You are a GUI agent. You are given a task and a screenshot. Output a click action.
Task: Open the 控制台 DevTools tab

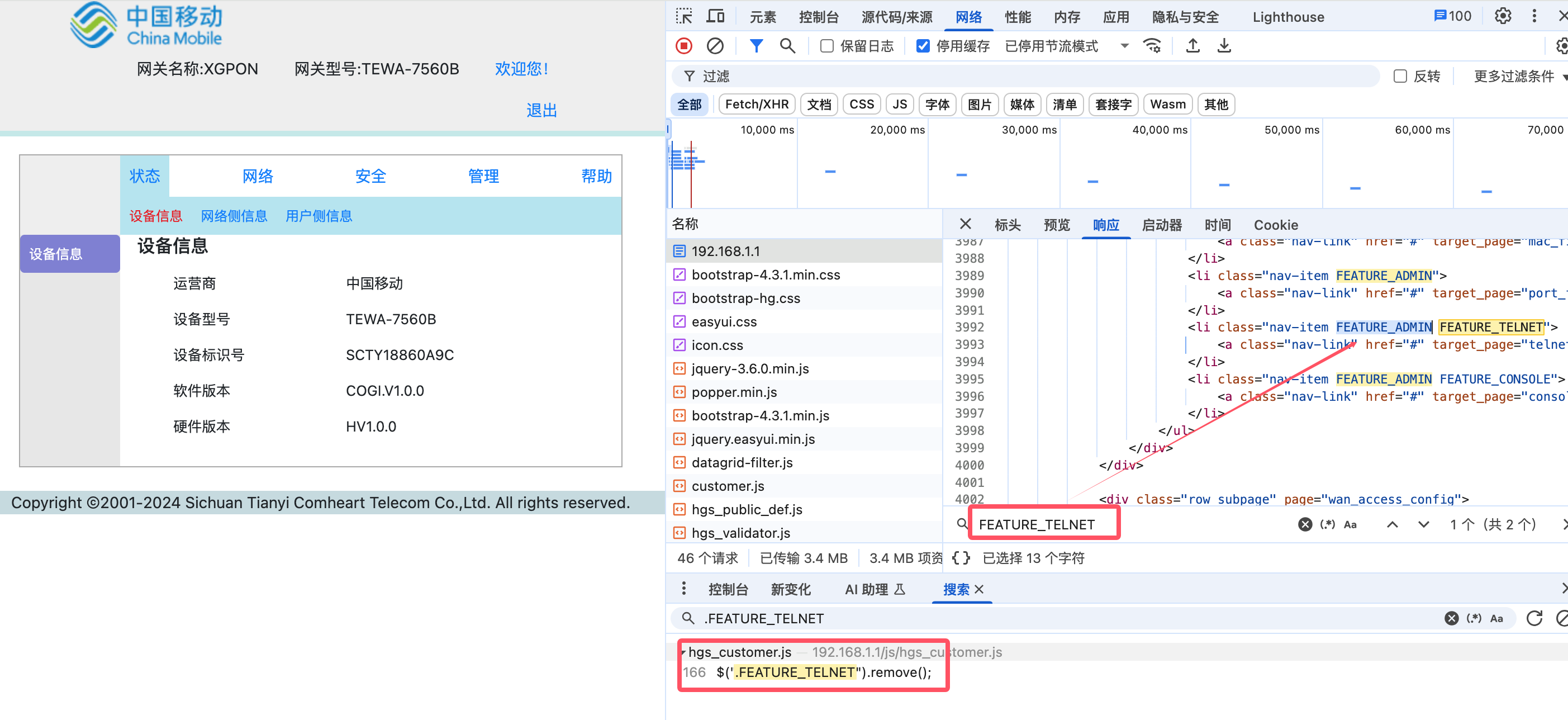[x=818, y=17]
